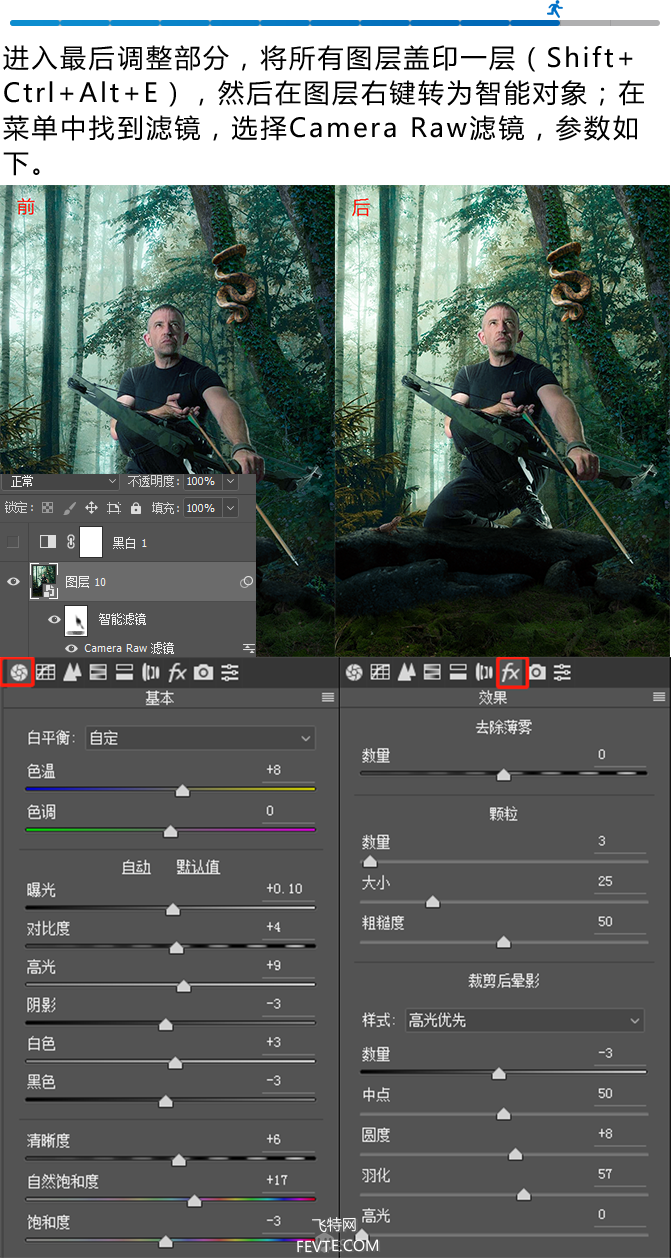The height and width of the screenshot is (1258, 671).
Task: Open the 不透明度 dropdown arrow
Action: click(231, 481)
